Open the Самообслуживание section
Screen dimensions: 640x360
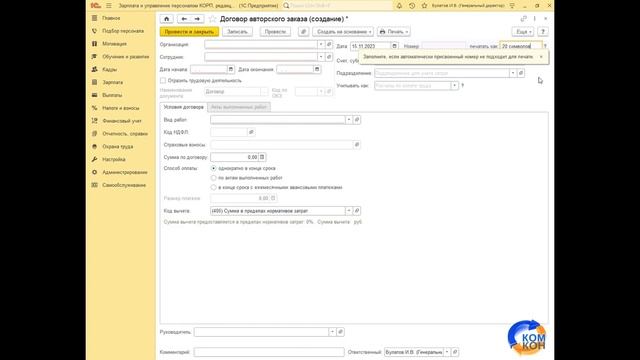[124, 185]
